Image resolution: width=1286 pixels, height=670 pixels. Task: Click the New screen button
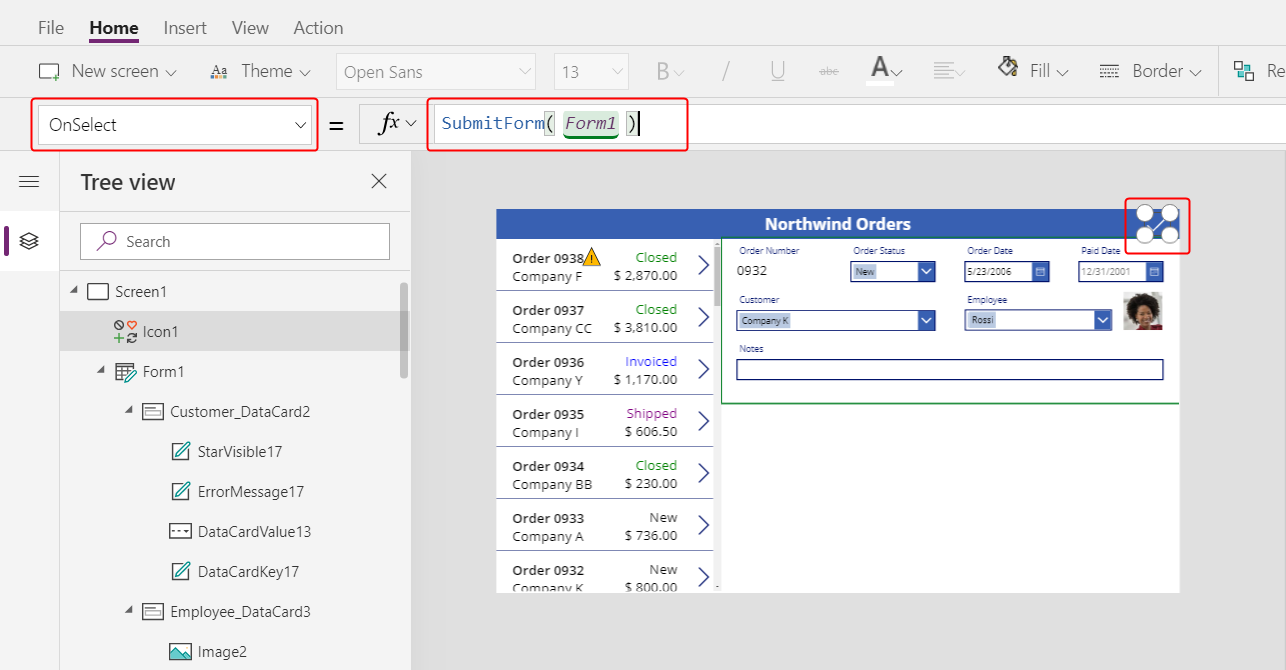click(107, 71)
